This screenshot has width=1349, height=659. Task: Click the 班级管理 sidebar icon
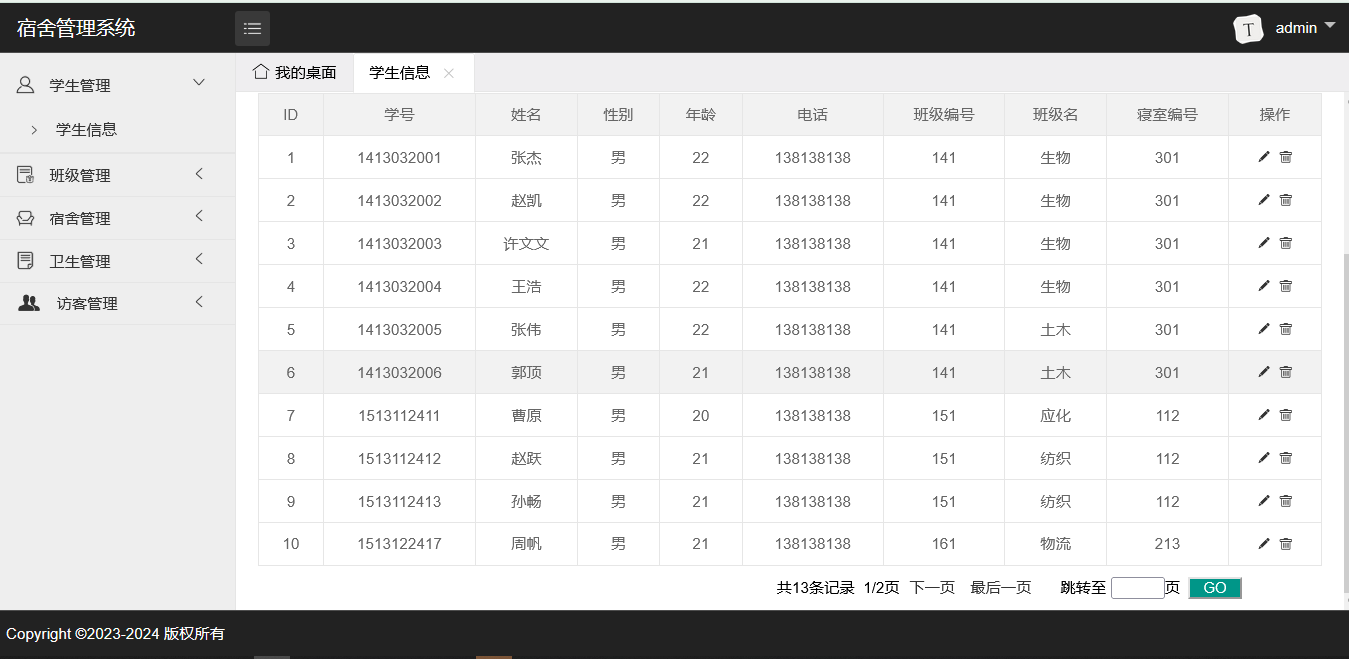pos(23,174)
